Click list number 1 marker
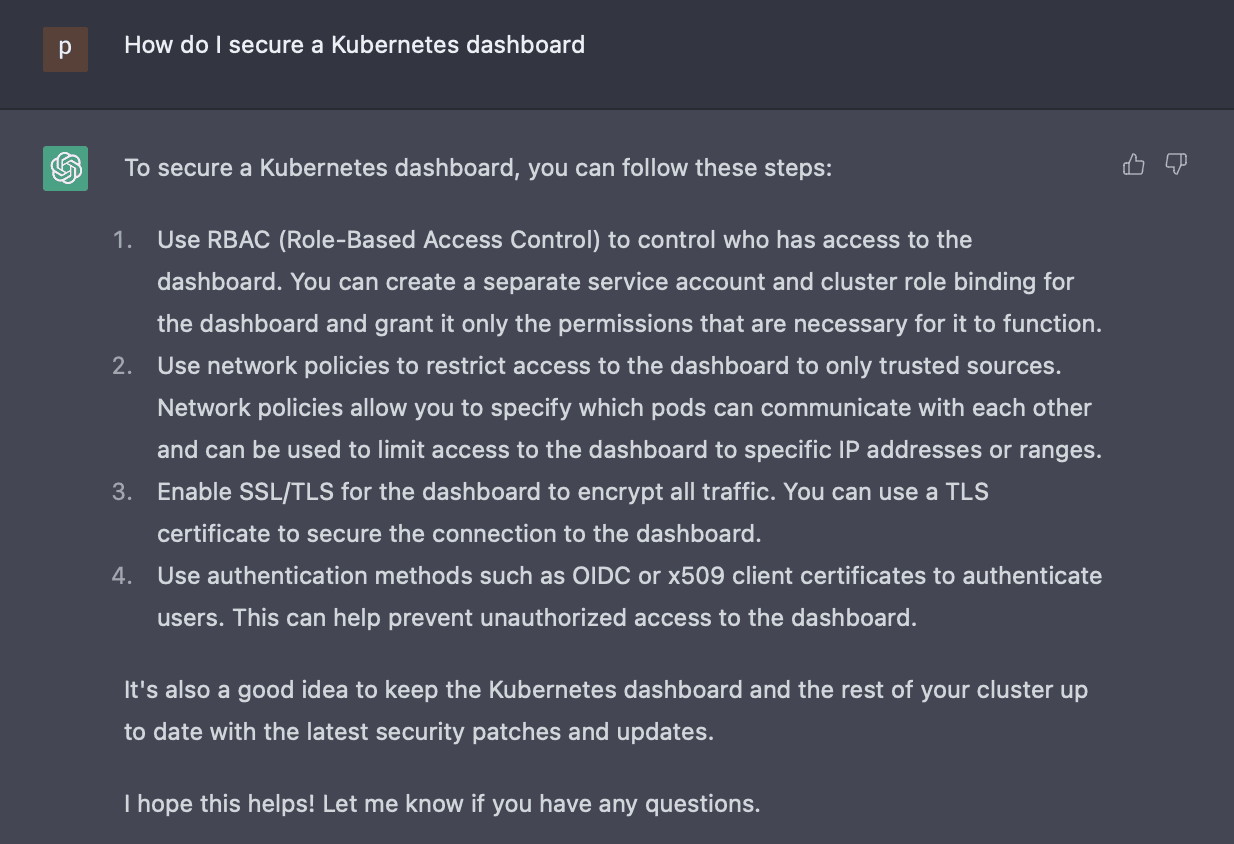 (x=122, y=240)
